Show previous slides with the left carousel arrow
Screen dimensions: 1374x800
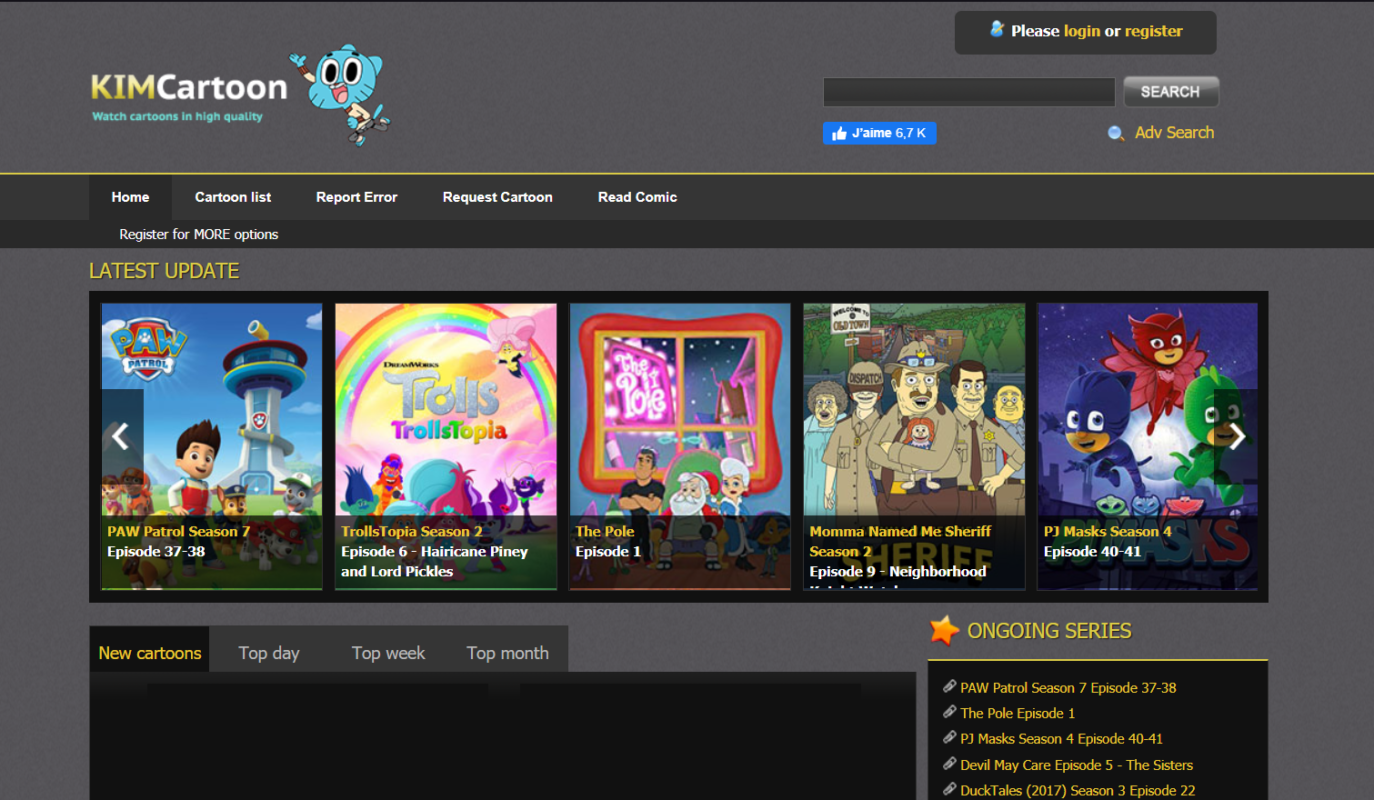tap(122, 437)
